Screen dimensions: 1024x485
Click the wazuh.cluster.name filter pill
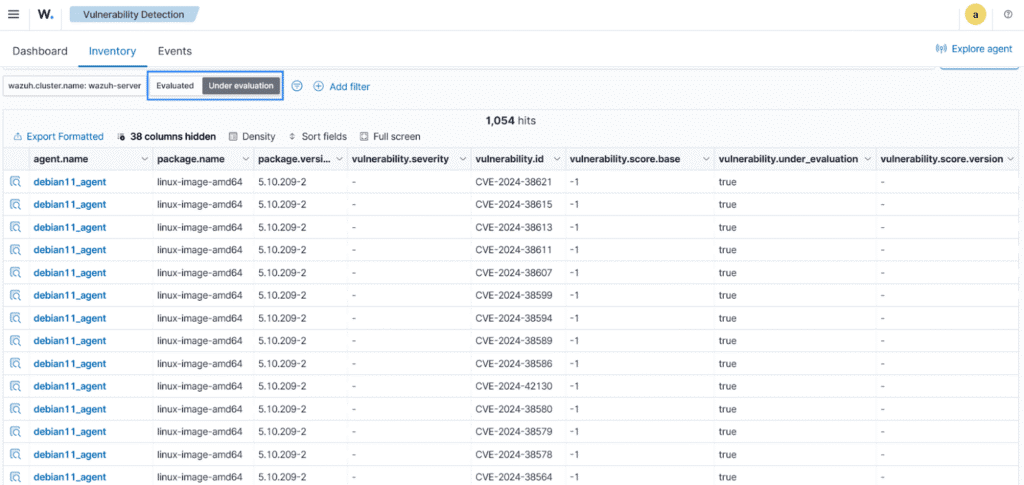[x=75, y=86]
